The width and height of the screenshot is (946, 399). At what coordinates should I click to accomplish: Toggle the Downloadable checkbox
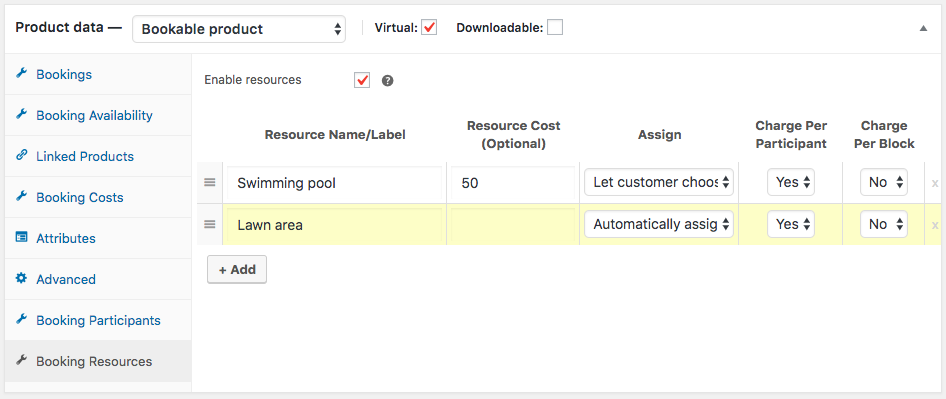555,28
